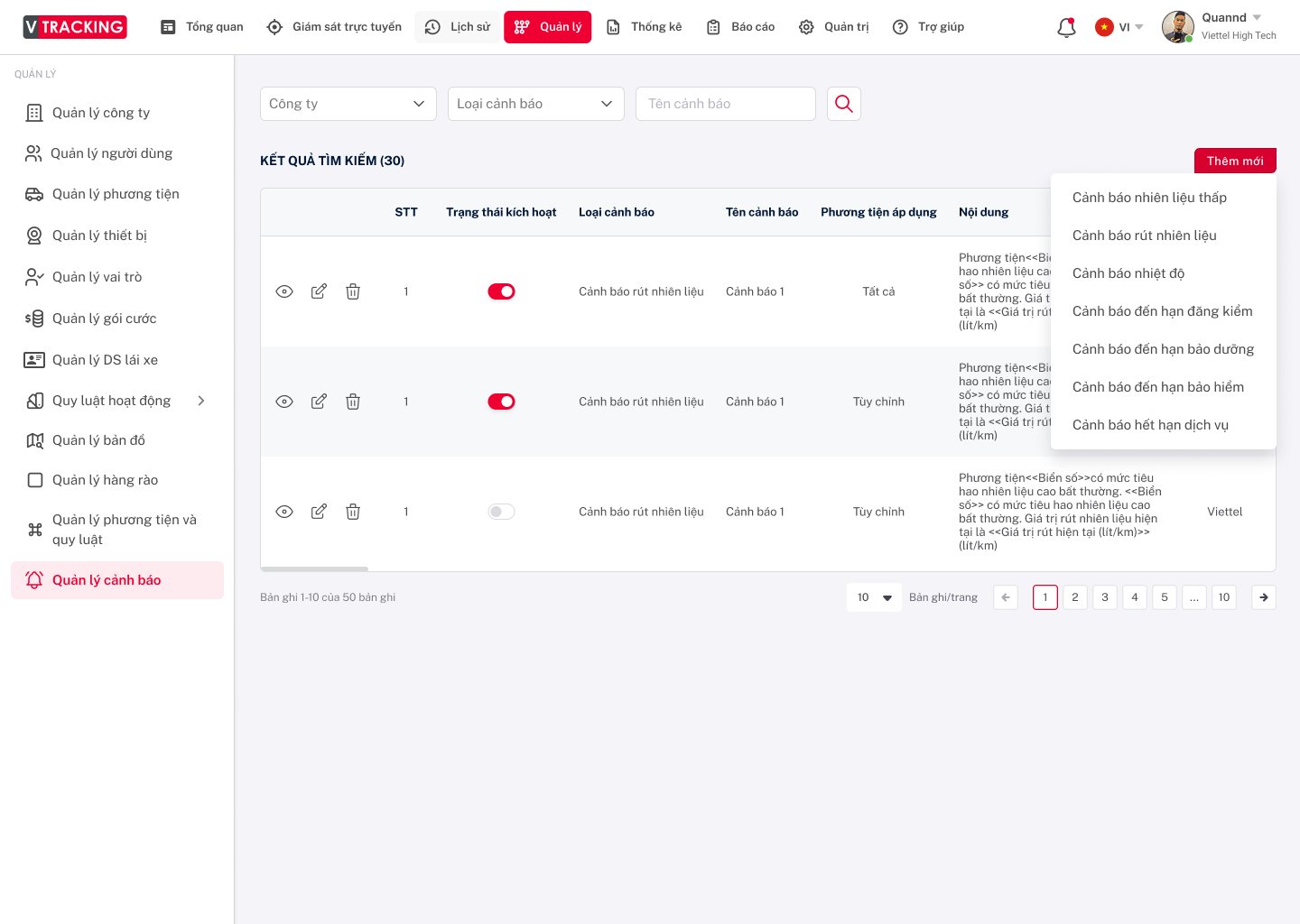Open Quản lý vai trò

click(117, 277)
